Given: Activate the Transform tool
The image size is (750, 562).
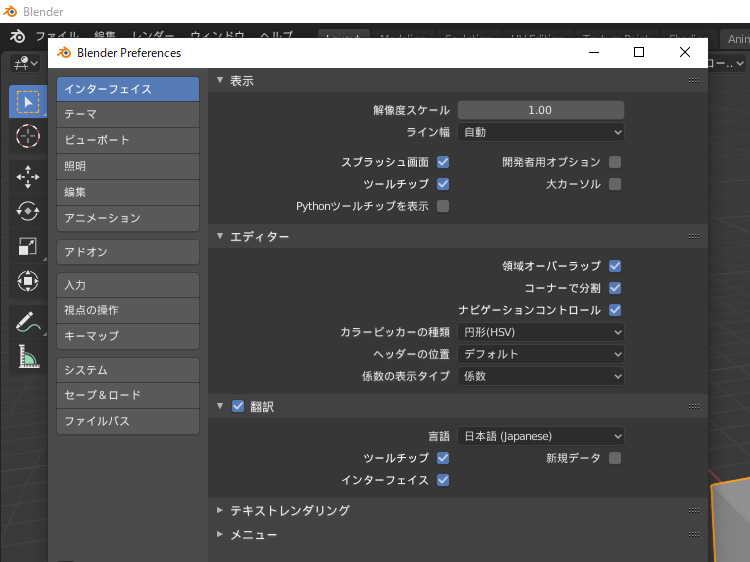Looking at the screenshot, I should [28, 281].
